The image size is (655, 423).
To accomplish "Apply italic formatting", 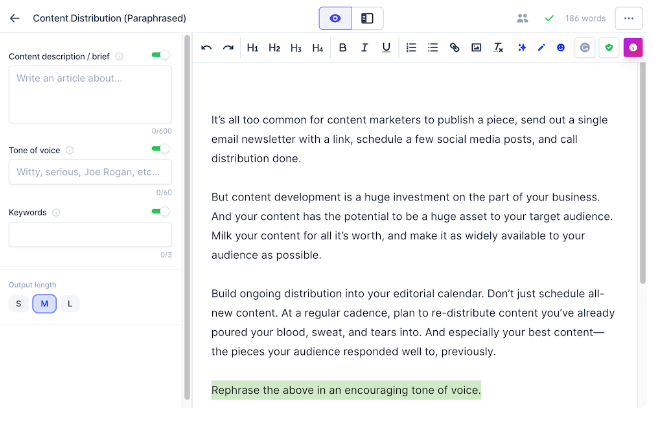I will tap(364, 48).
